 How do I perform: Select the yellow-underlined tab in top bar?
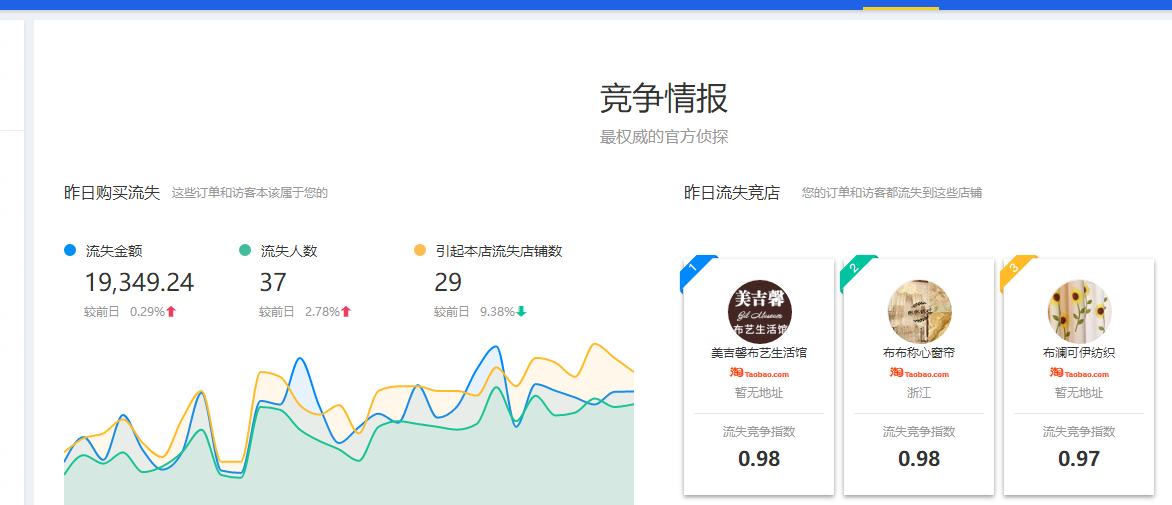[x=901, y=6]
